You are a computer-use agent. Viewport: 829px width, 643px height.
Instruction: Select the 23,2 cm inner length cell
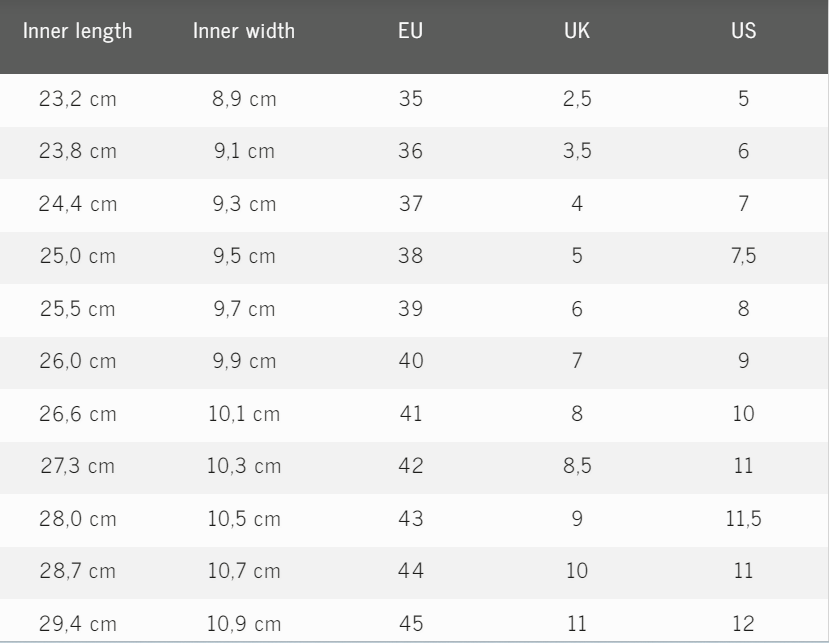coord(78,100)
